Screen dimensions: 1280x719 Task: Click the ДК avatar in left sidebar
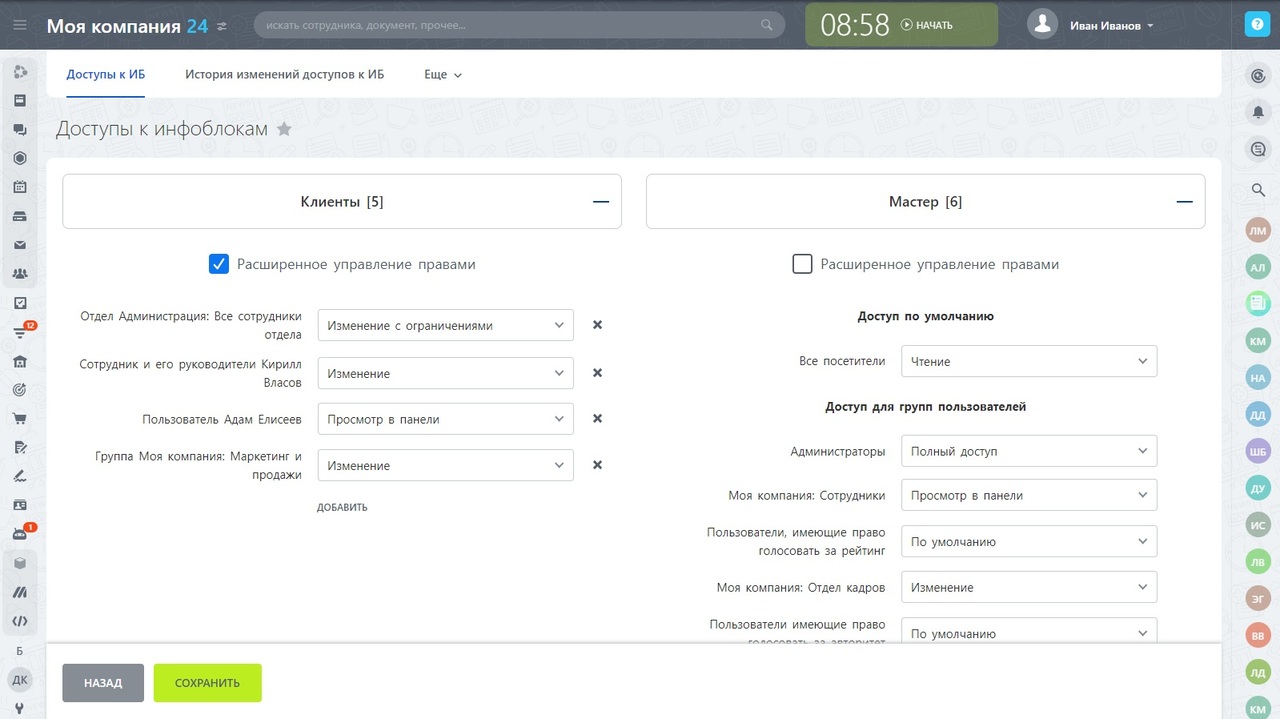(x=20, y=680)
